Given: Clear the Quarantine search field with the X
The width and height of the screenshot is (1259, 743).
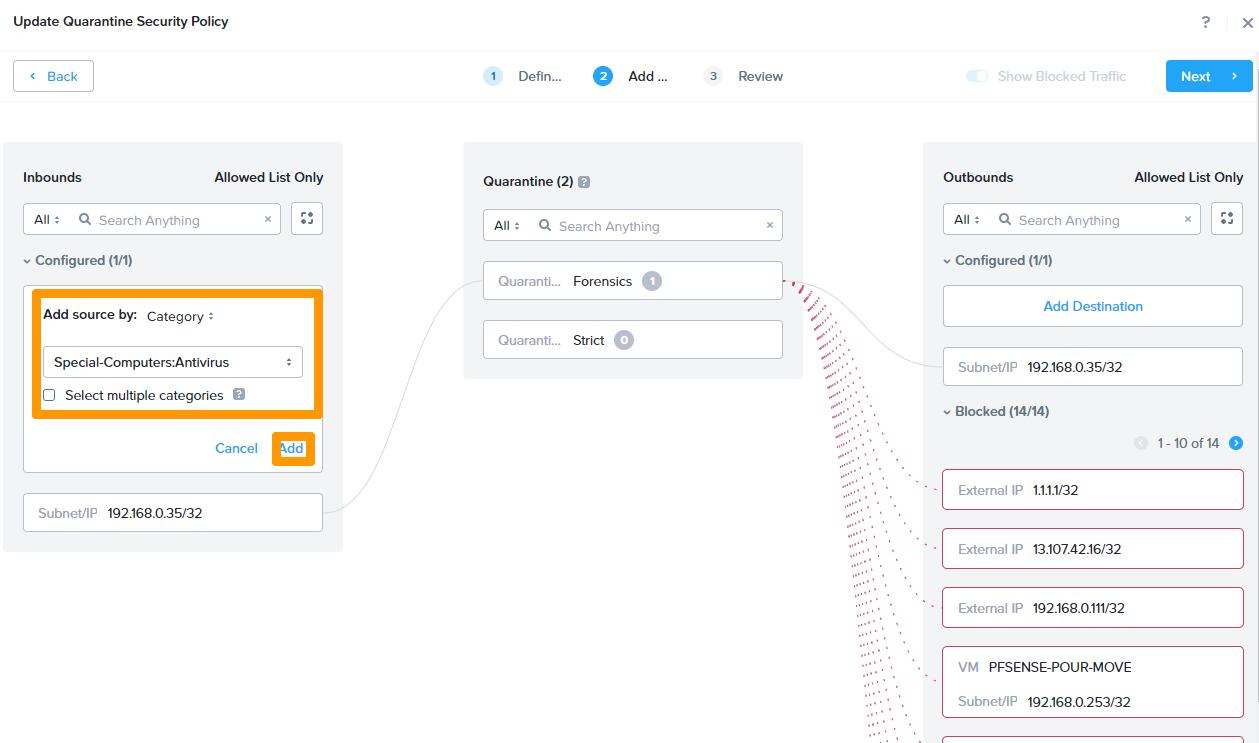Looking at the screenshot, I should [x=769, y=225].
